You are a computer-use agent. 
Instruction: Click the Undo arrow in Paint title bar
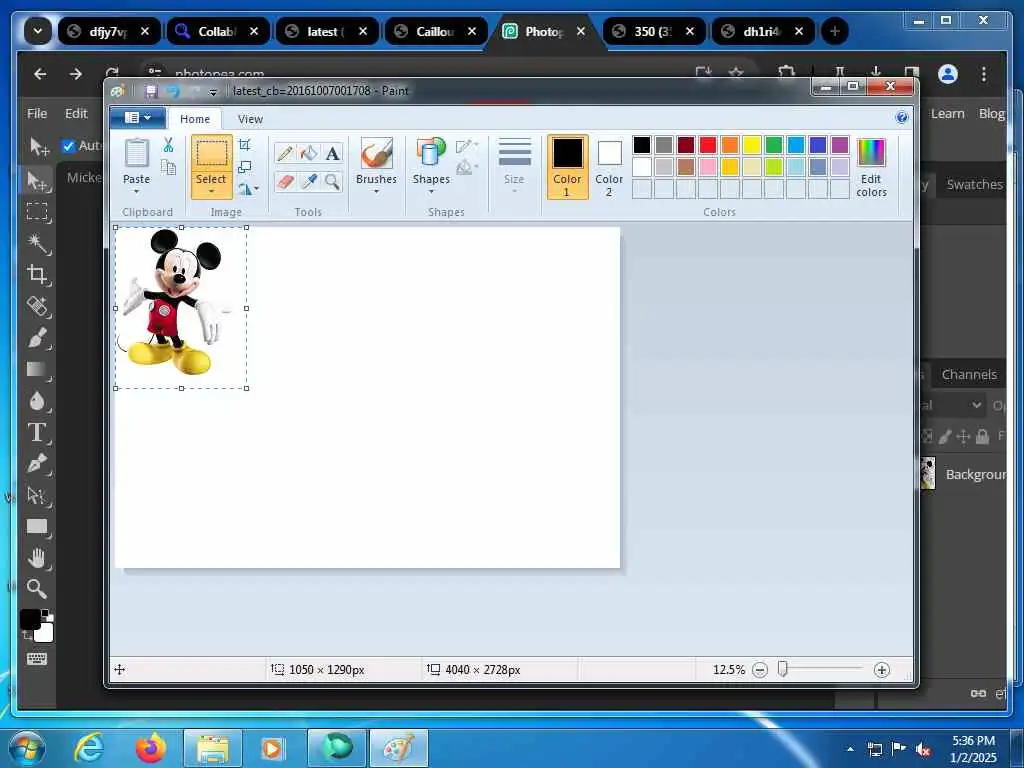click(173, 91)
